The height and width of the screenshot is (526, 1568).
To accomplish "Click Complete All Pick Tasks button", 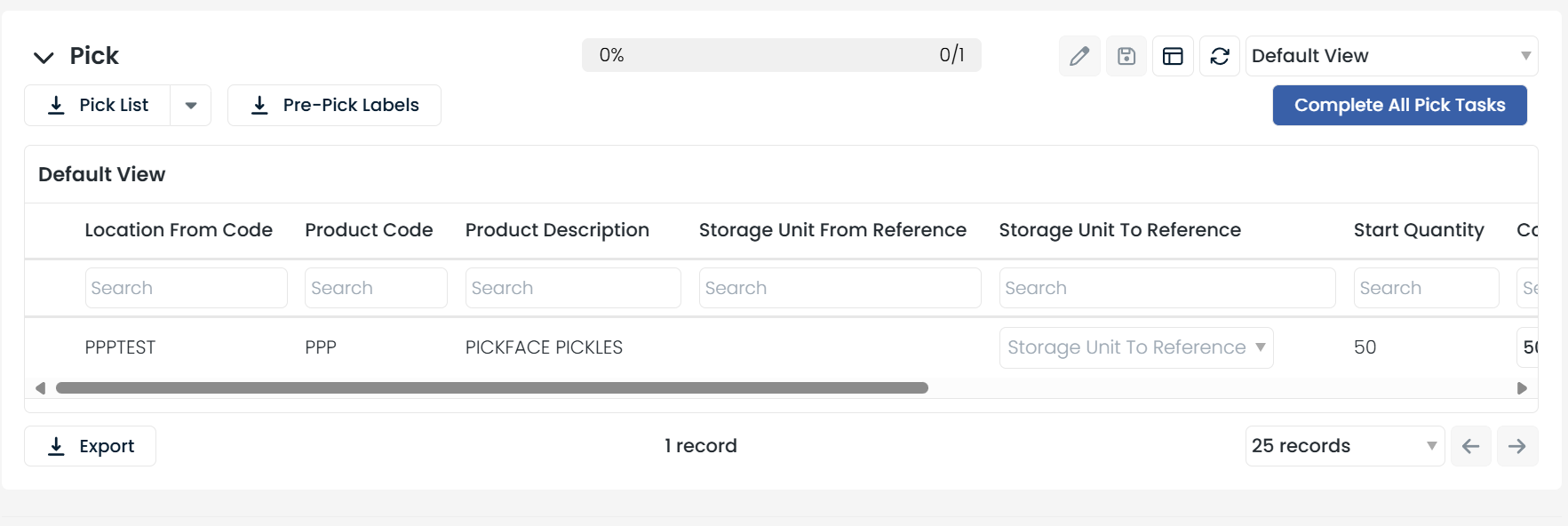I will (x=1399, y=105).
